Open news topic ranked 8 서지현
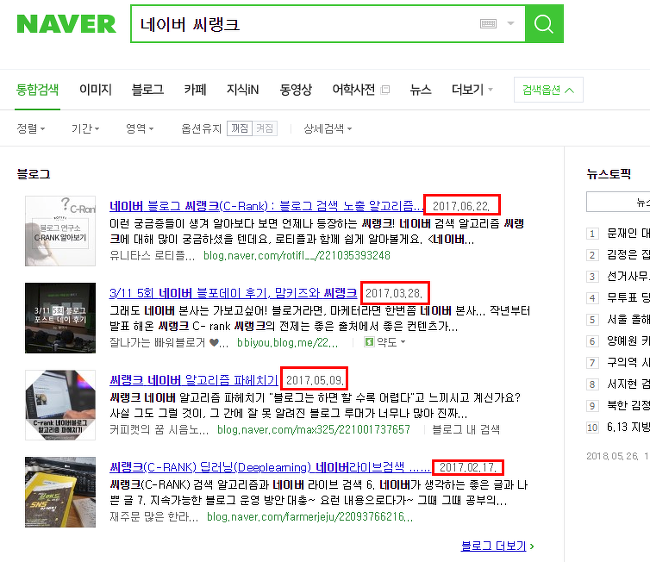 point(628,384)
